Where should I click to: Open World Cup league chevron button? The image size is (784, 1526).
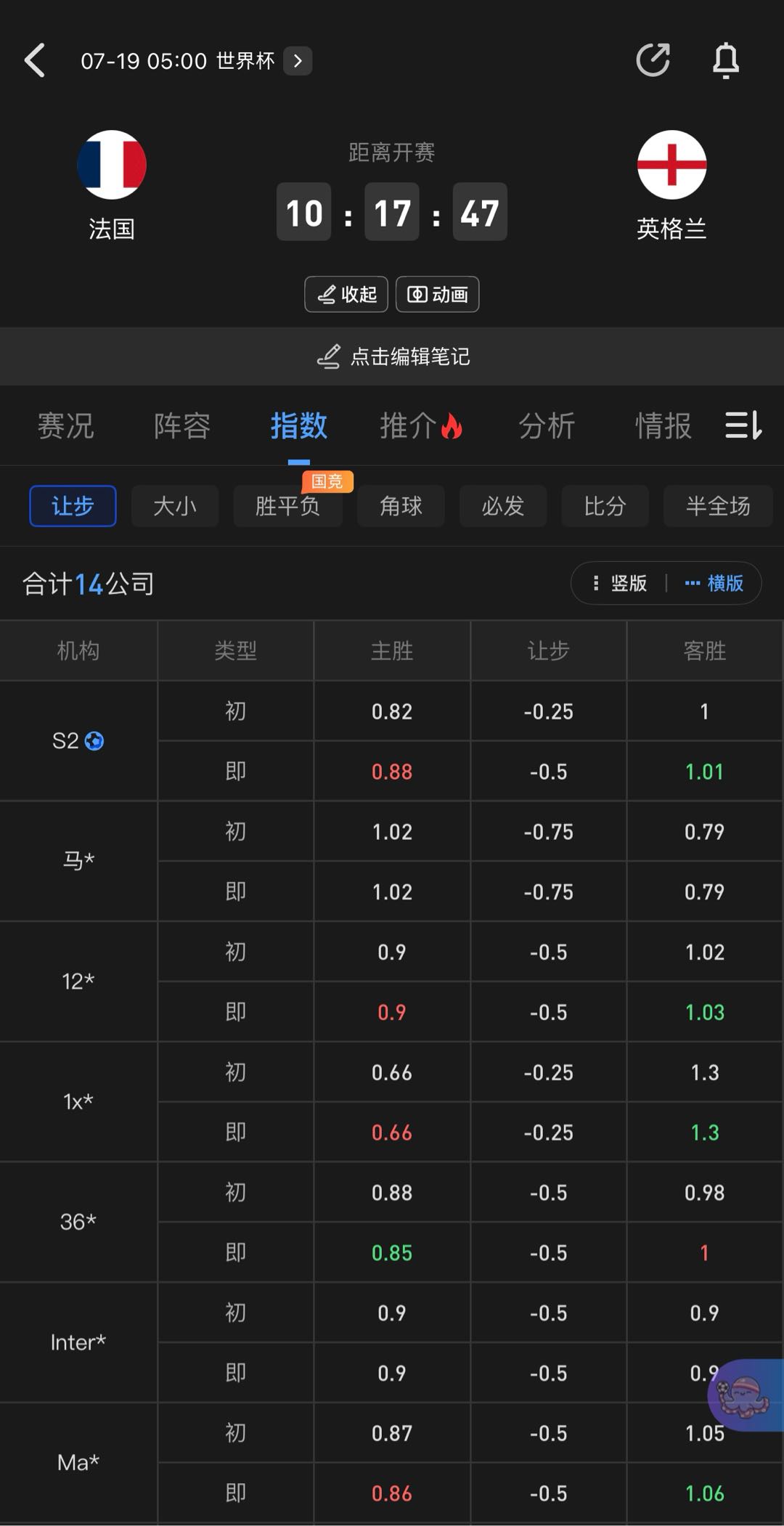point(298,61)
